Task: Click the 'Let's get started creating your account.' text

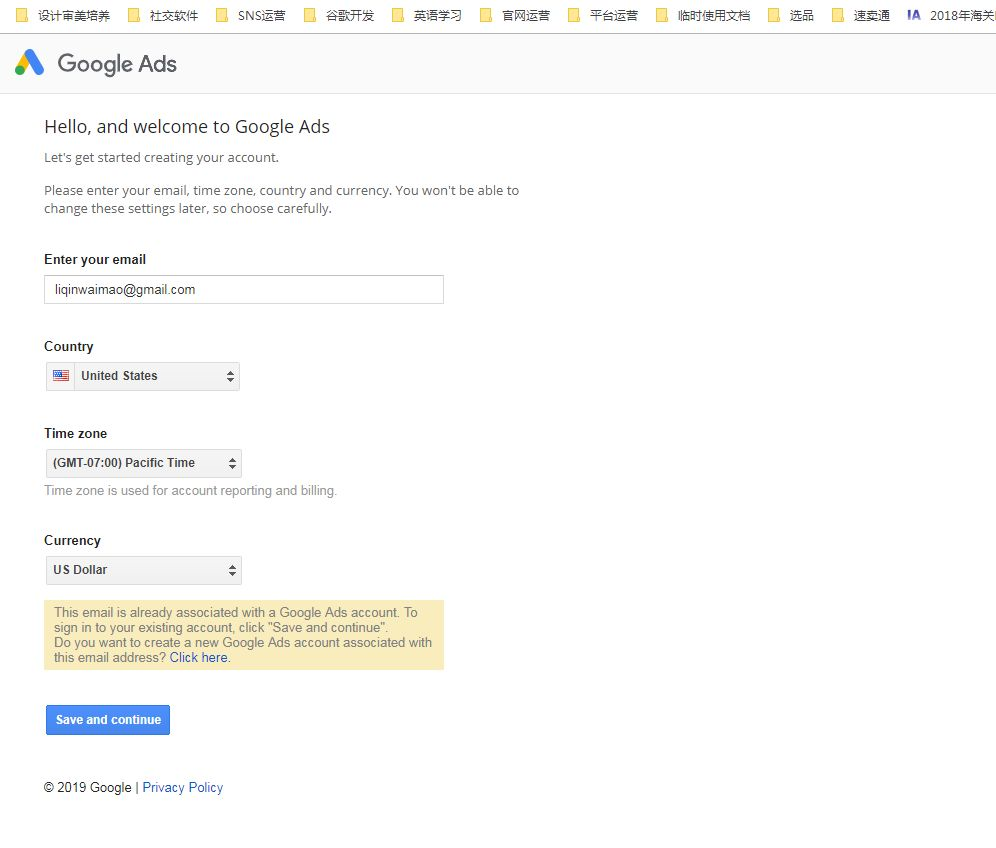Action: coord(161,158)
